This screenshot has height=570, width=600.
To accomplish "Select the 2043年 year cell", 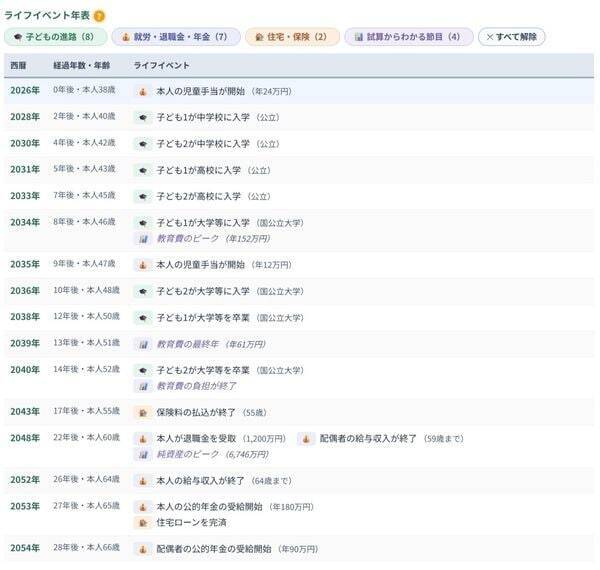I will click(25, 412).
